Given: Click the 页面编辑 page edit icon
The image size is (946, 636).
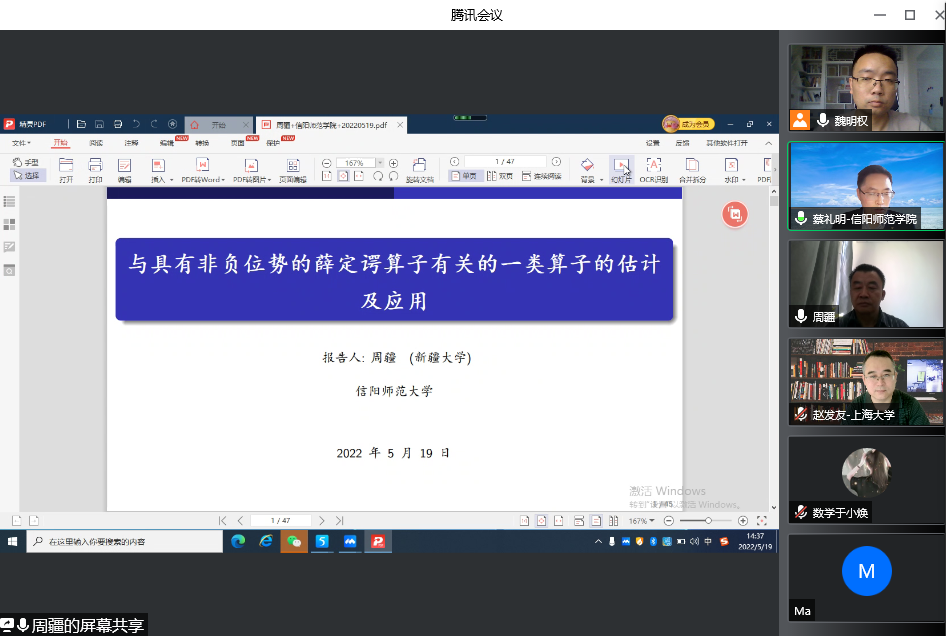Looking at the screenshot, I should click(x=292, y=169).
